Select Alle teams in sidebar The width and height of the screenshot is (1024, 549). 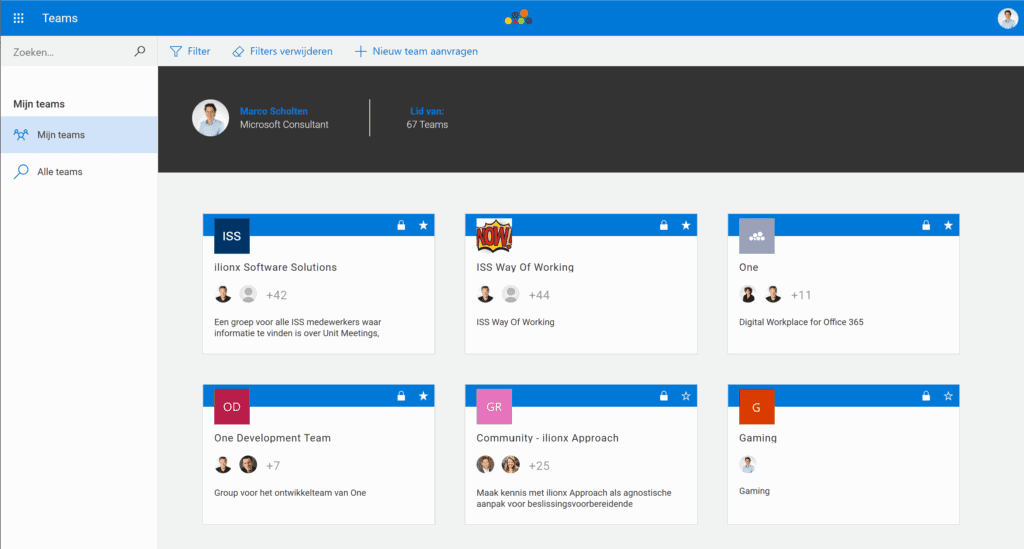click(x=60, y=172)
